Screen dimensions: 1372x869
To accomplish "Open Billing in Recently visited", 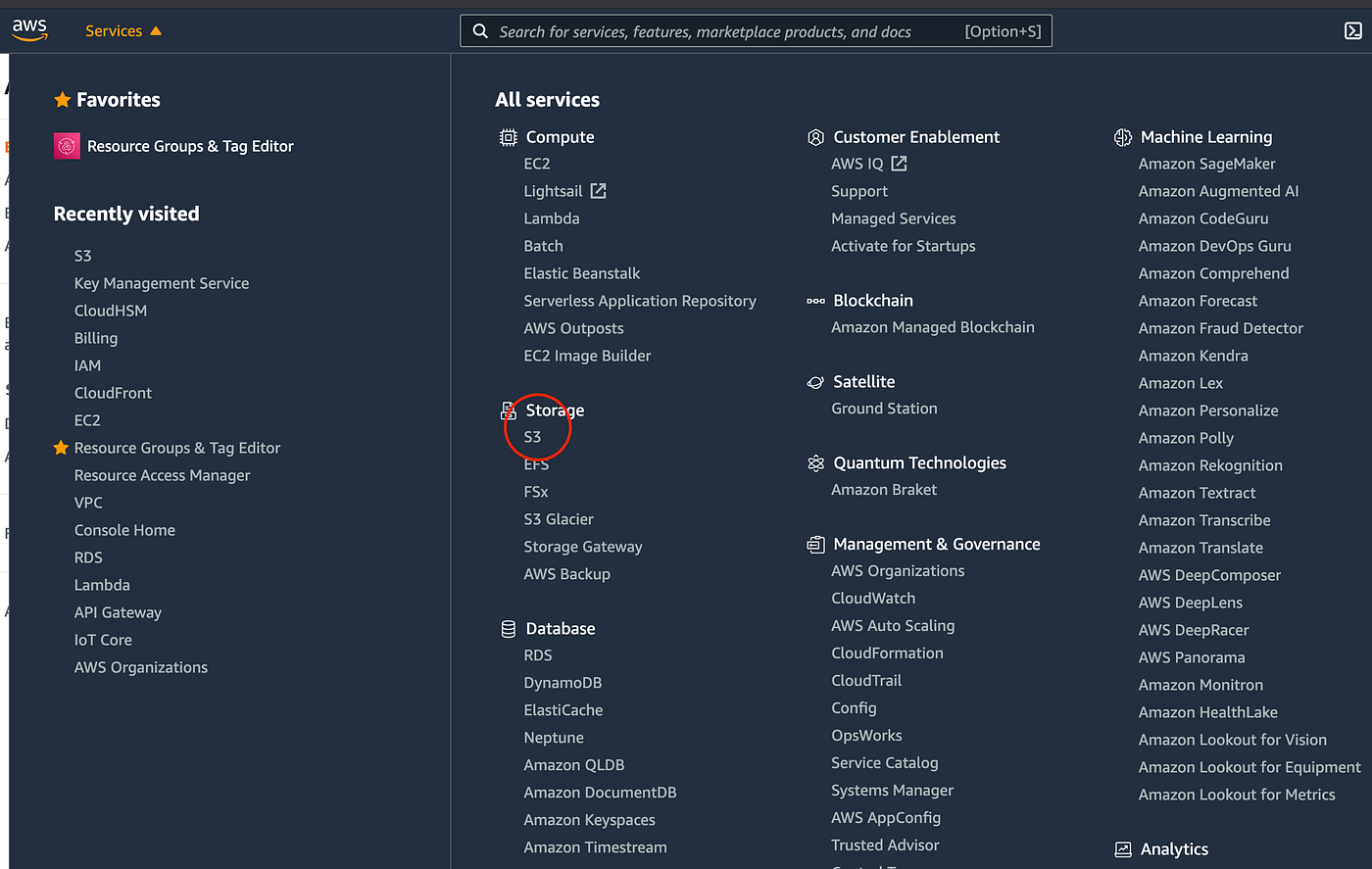I will [x=96, y=338].
